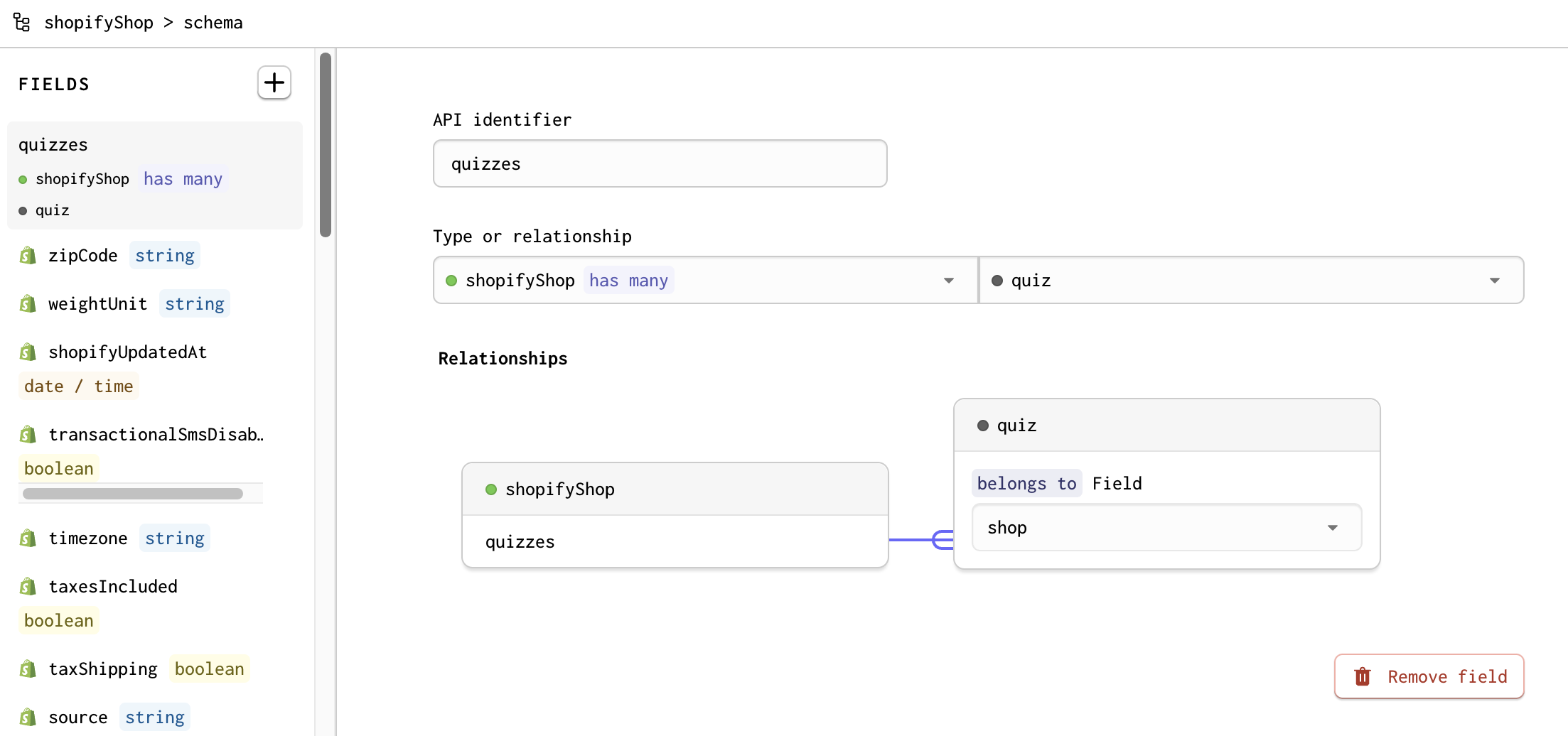Open the shop belongs-to field dropdown

[x=1167, y=528]
